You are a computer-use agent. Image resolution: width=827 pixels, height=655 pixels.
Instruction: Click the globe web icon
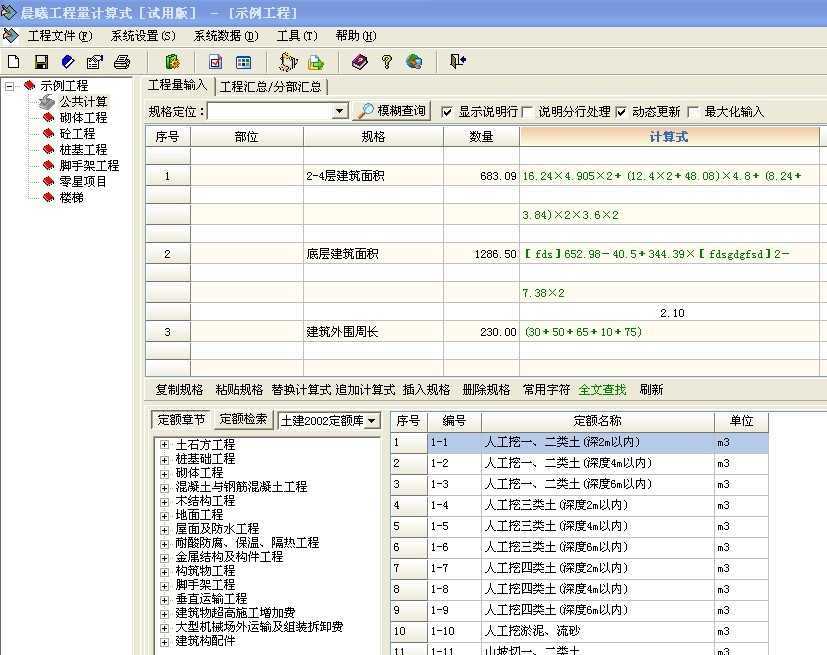414,62
